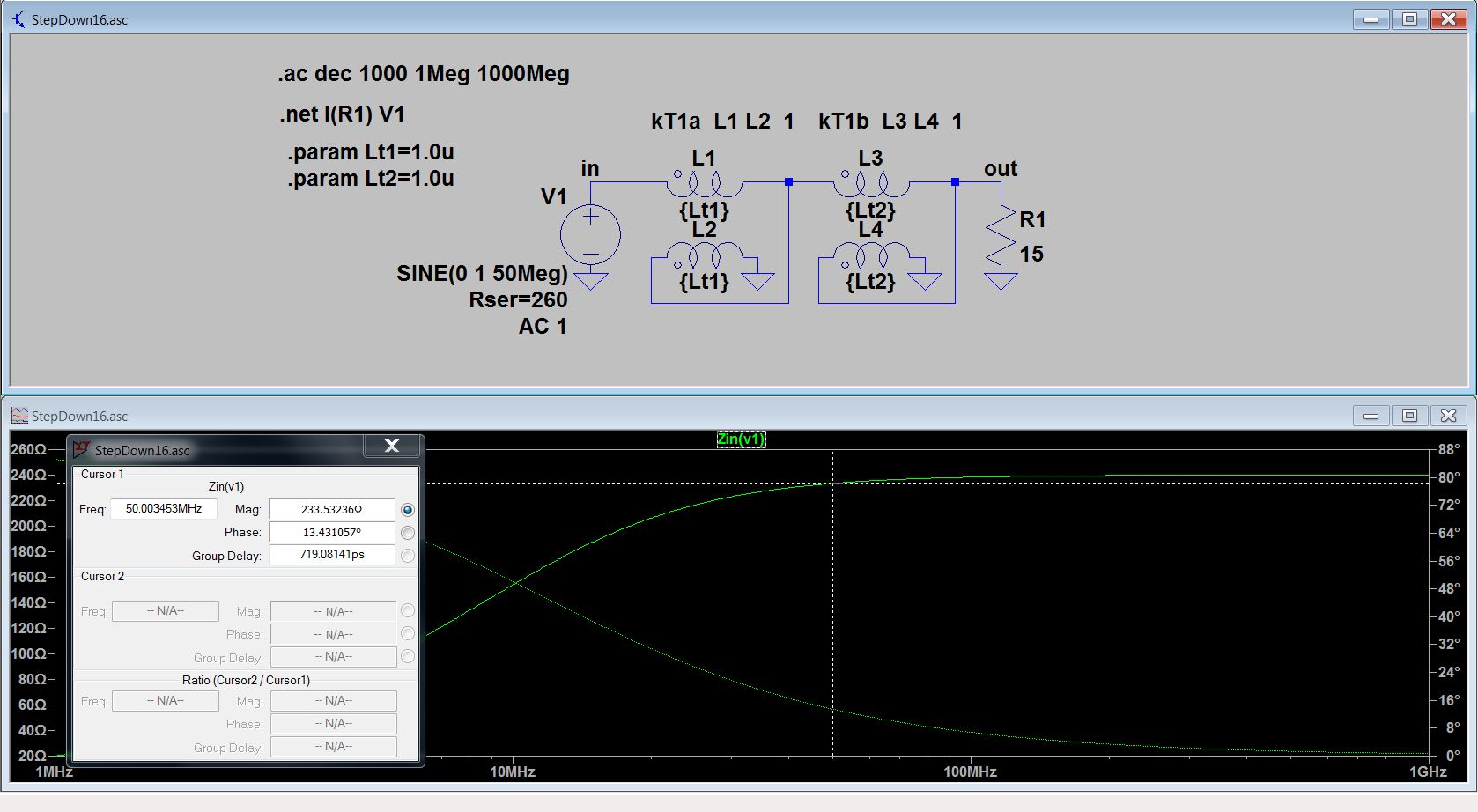Select the L4 inductor symbol

pos(870,255)
